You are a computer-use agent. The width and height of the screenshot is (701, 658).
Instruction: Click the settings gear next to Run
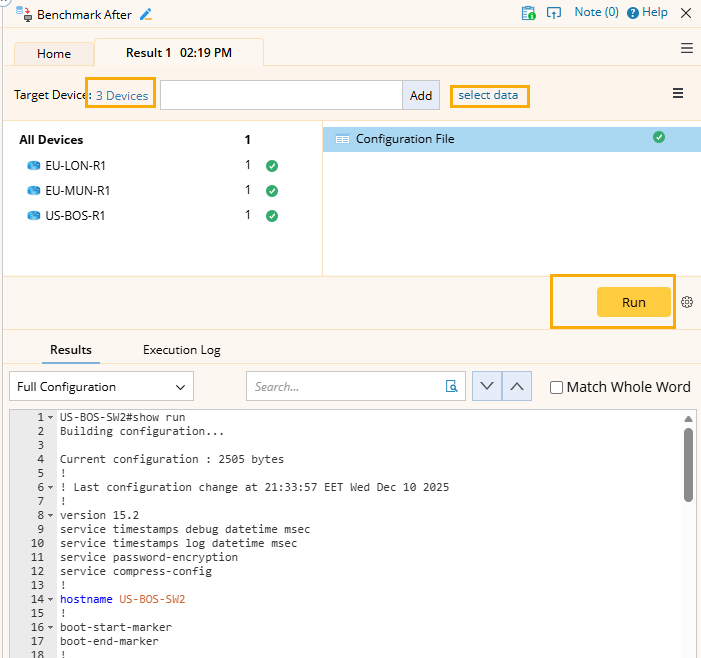[x=687, y=302]
